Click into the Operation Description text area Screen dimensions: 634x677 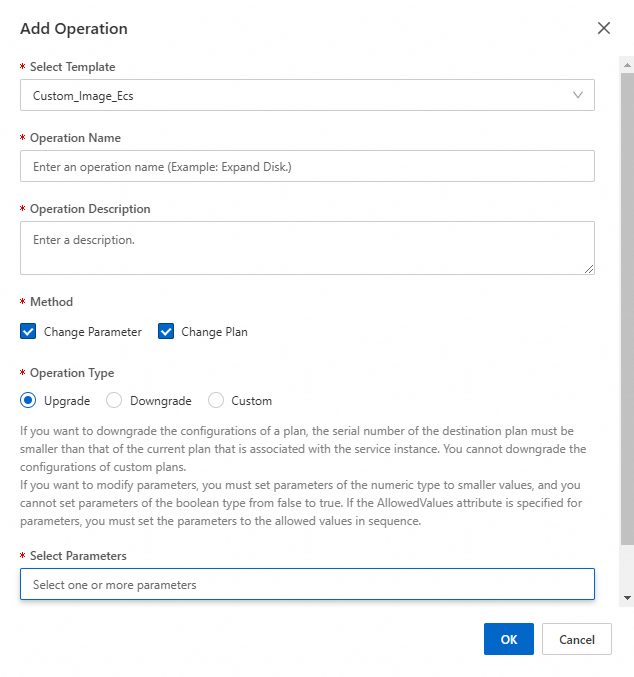[x=307, y=247]
